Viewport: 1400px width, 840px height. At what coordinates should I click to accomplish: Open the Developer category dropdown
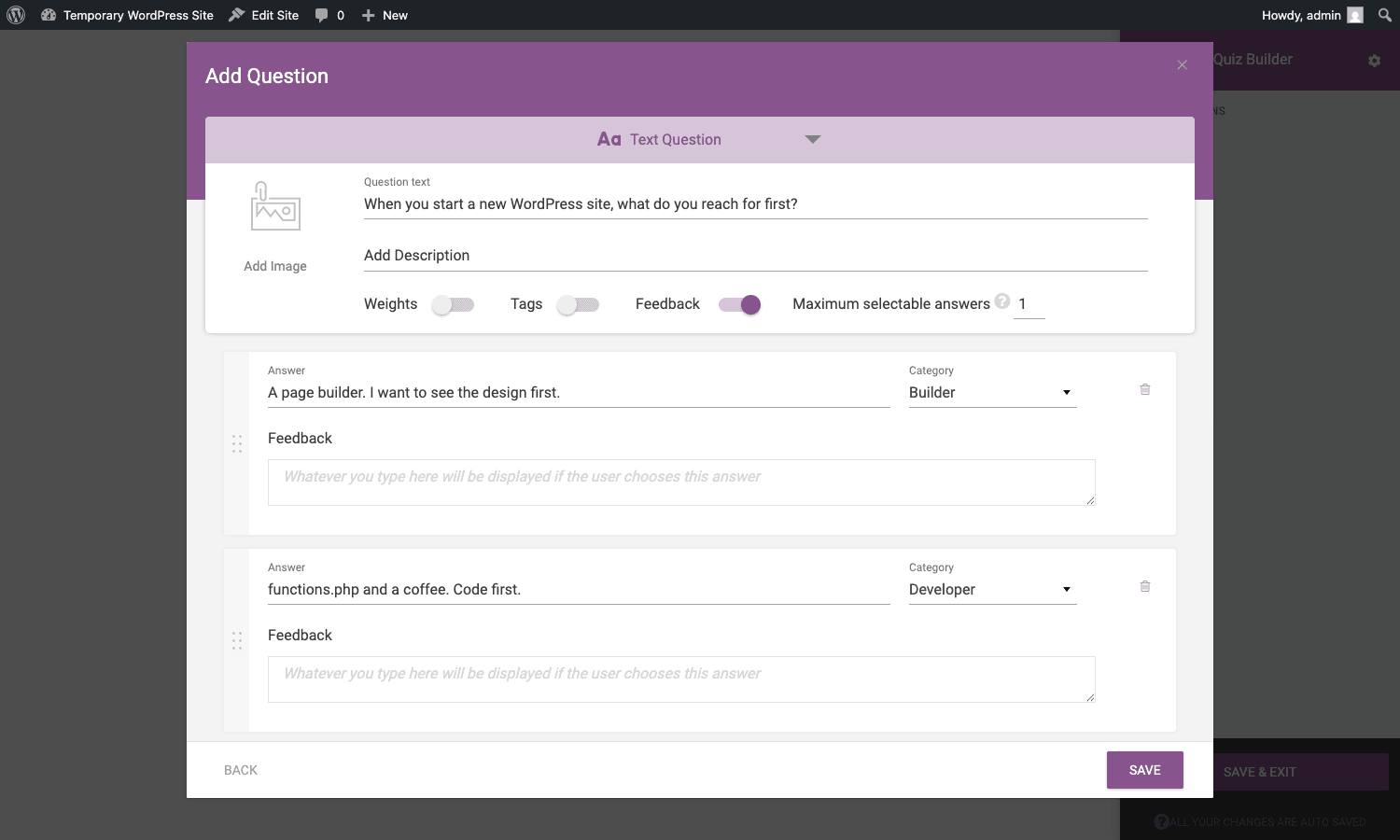tap(993, 590)
